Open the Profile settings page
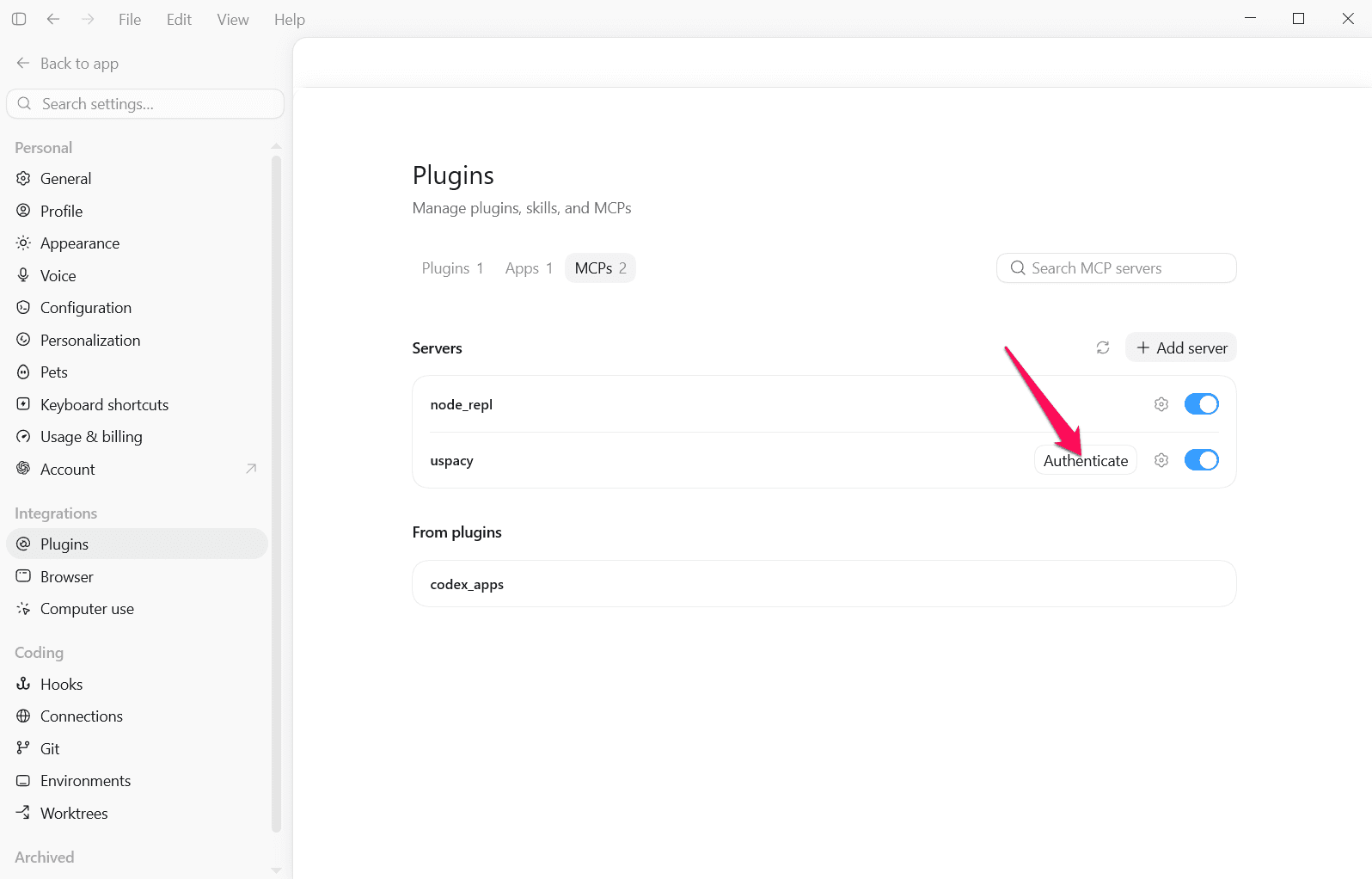 [x=138, y=211]
